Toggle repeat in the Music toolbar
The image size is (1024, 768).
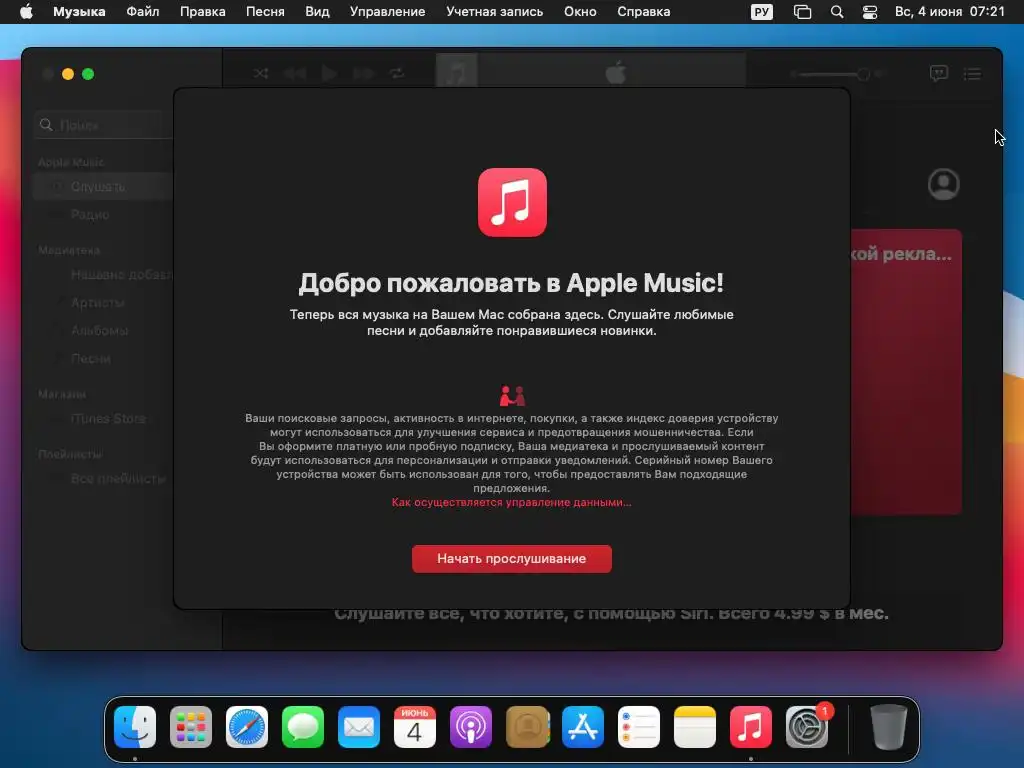(x=397, y=73)
